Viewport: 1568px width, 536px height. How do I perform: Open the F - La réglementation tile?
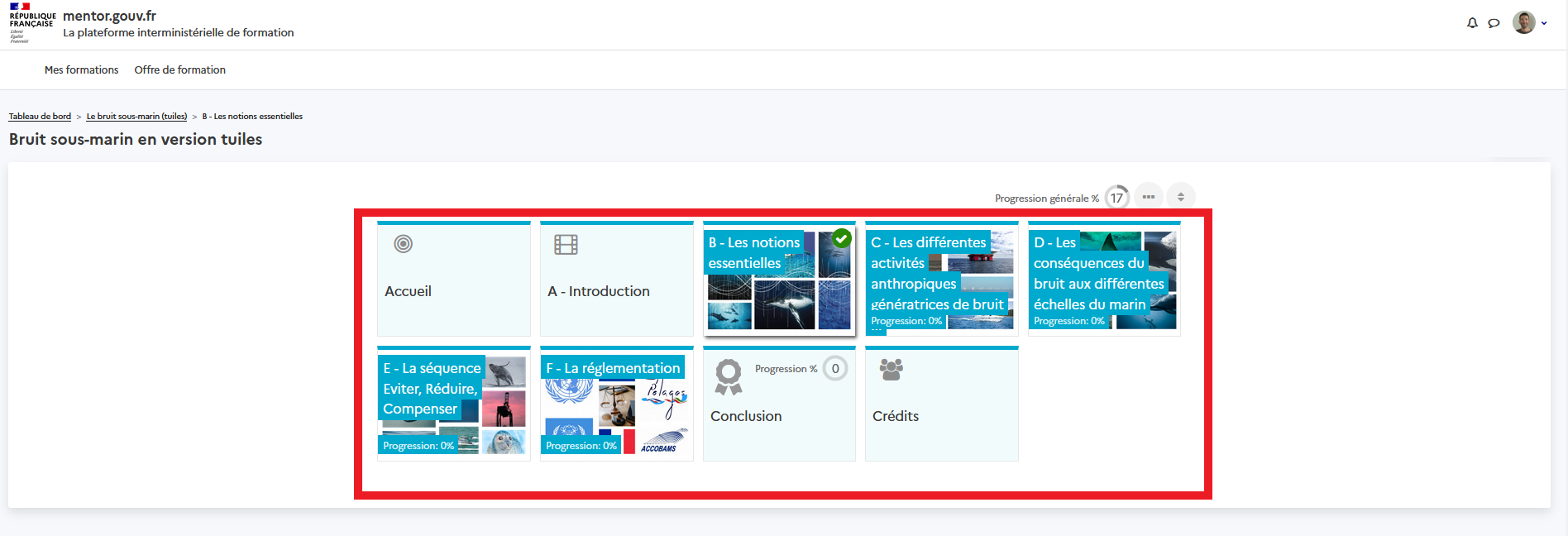(x=616, y=404)
